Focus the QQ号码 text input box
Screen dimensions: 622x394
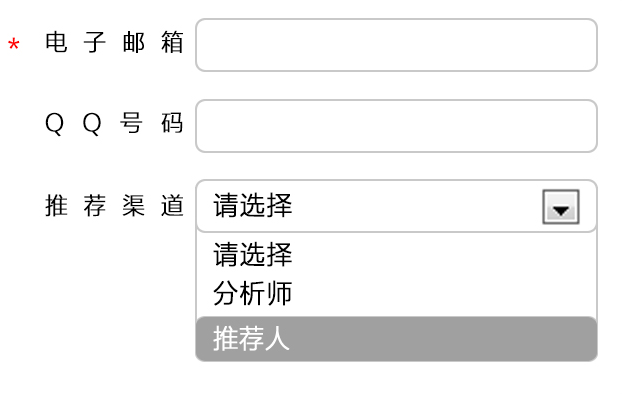coord(396,126)
